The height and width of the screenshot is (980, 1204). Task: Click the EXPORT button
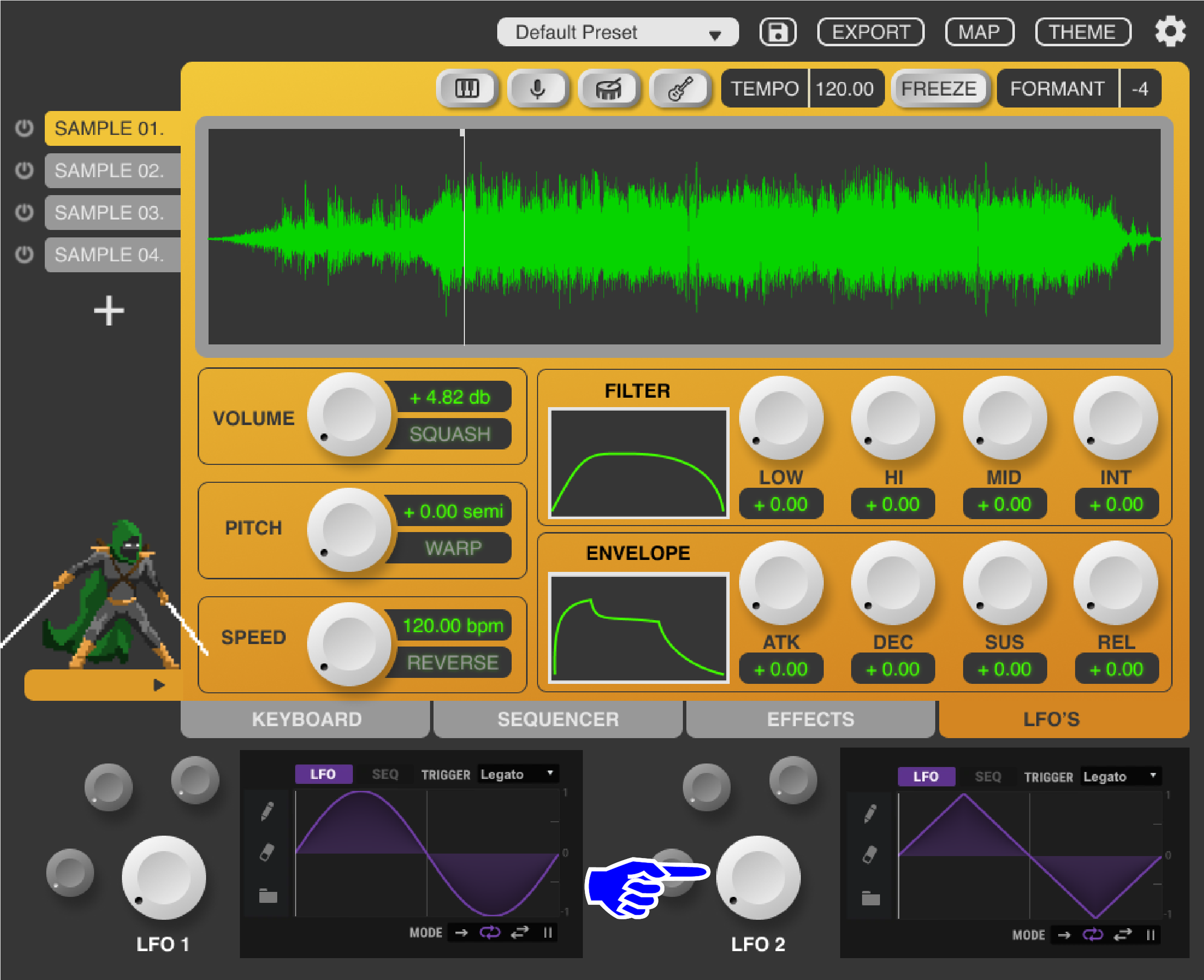[x=871, y=32]
